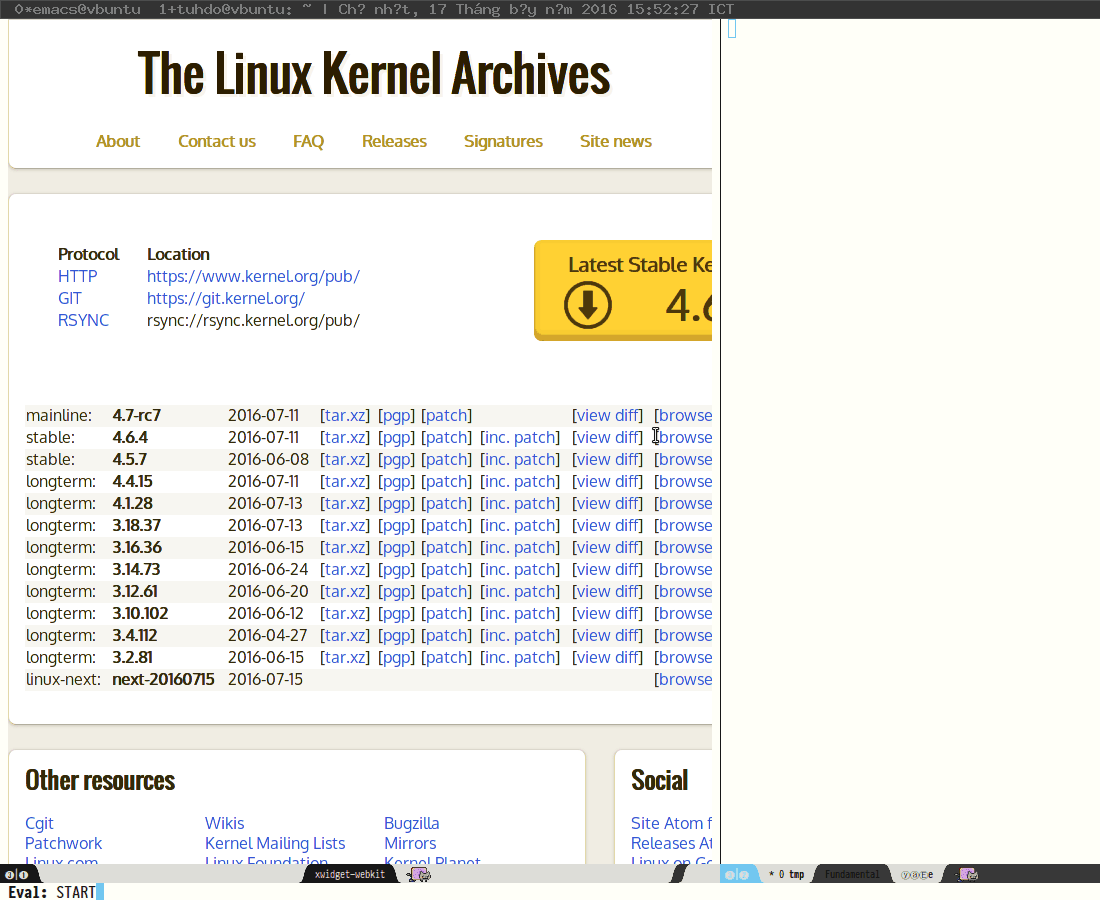
Task: Click the Other resources heading
Action: point(100,780)
